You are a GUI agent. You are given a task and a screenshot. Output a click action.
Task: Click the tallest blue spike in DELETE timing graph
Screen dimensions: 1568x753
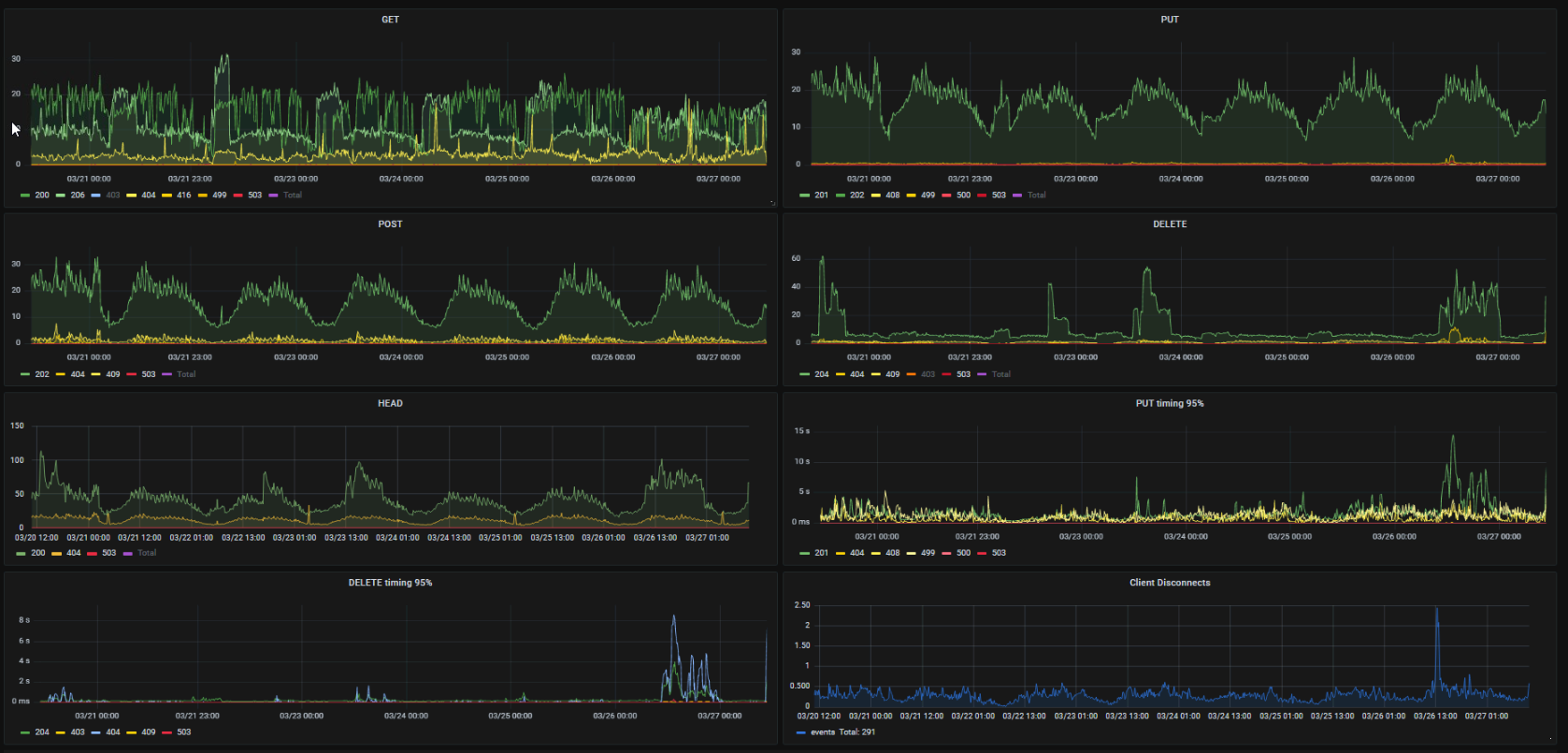point(674,617)
